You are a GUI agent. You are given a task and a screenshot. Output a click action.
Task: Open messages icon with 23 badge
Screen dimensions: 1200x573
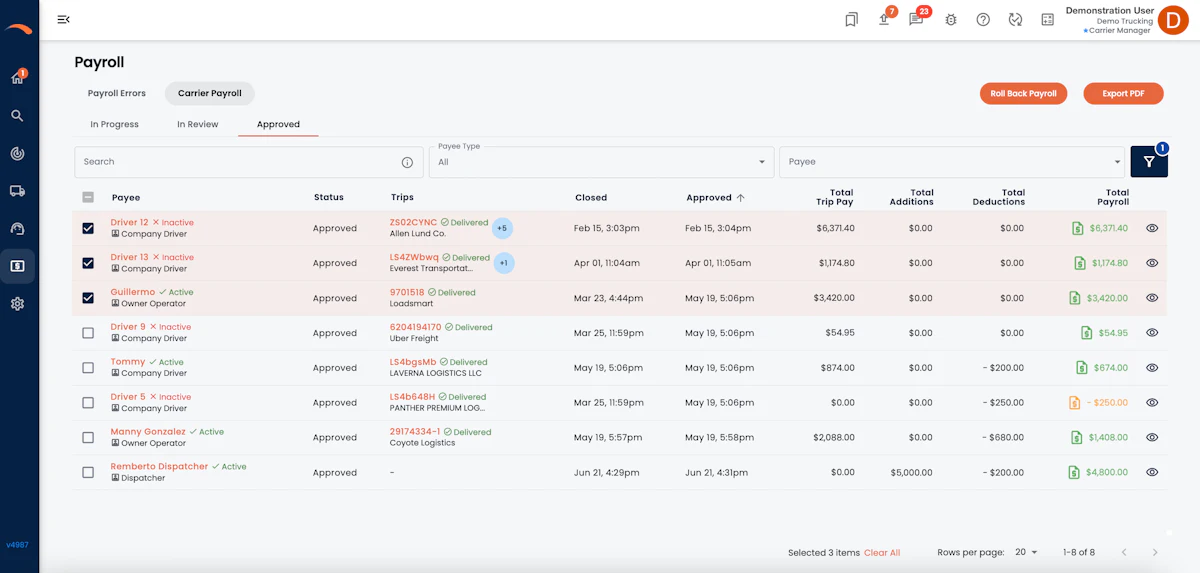[x=916, y=19]
